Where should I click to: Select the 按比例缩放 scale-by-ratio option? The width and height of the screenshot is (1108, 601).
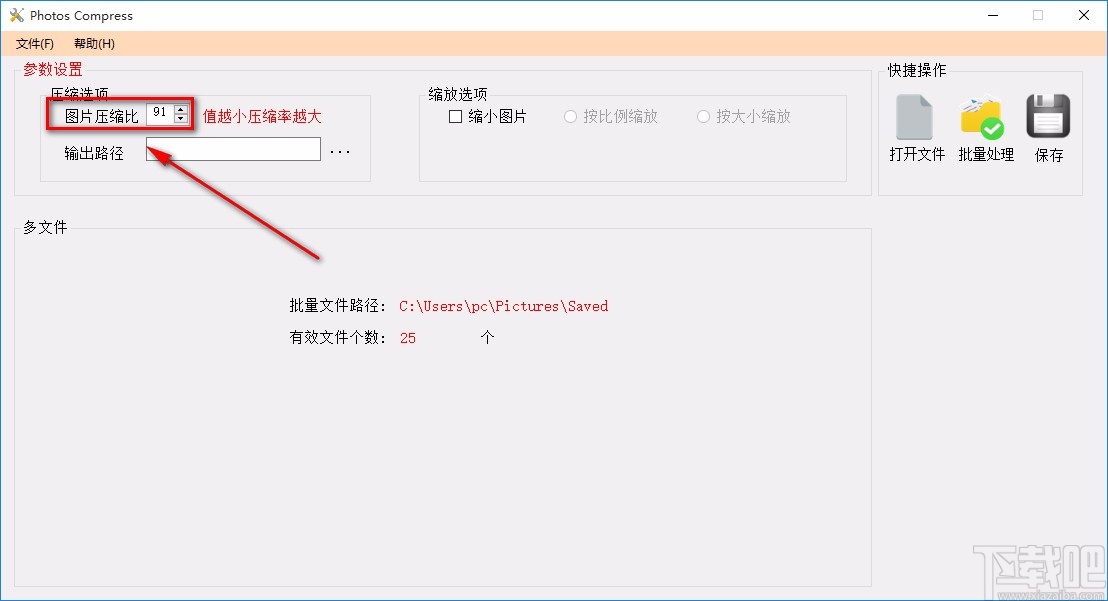click(x=569, y=116)
